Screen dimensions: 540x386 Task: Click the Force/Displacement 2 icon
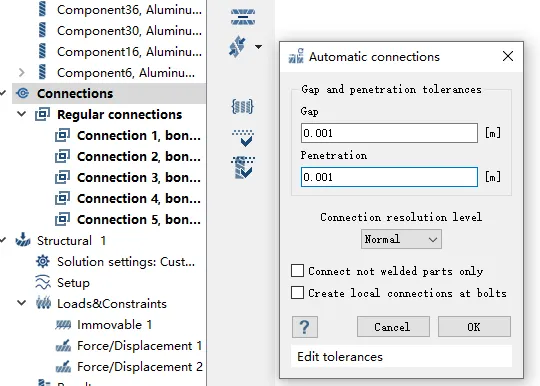click(63, 366)
